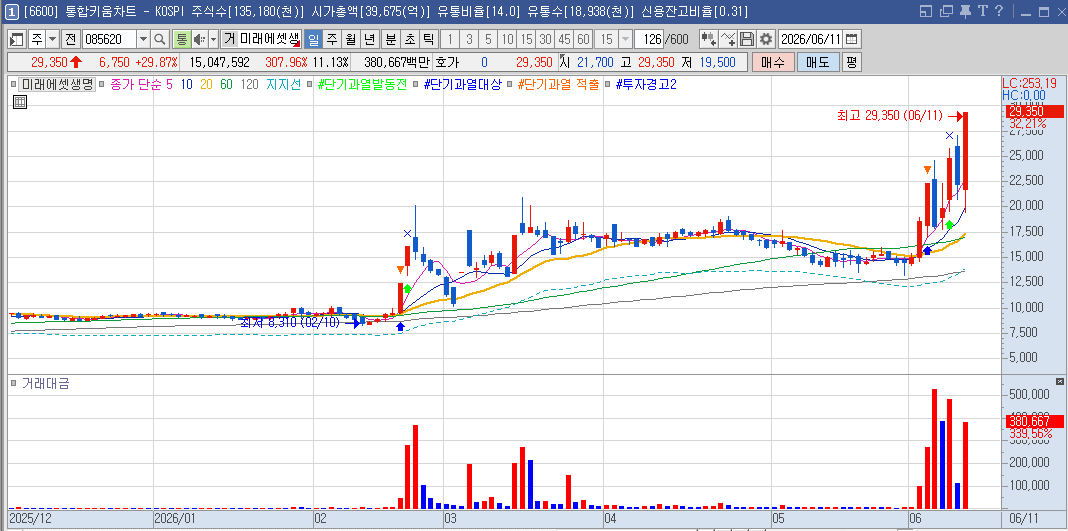Image resolution: width=1068 pixels, height=531 pixels.
Task: Choose the 5 interval button
Action: point(488,39)
